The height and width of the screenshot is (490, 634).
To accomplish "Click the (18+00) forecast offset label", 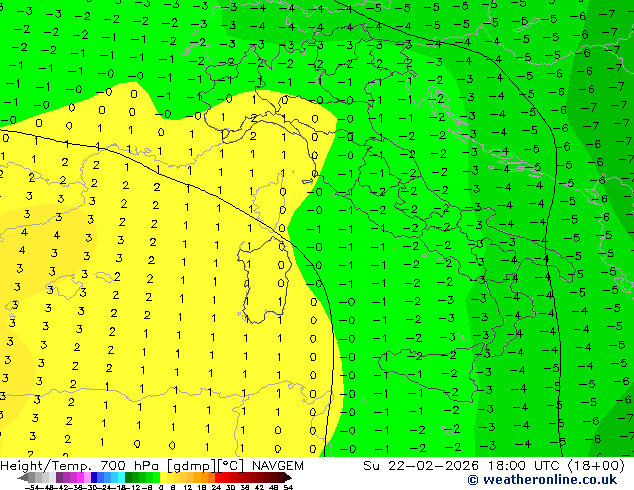I will pyautogui.click(x=596, y=466).
